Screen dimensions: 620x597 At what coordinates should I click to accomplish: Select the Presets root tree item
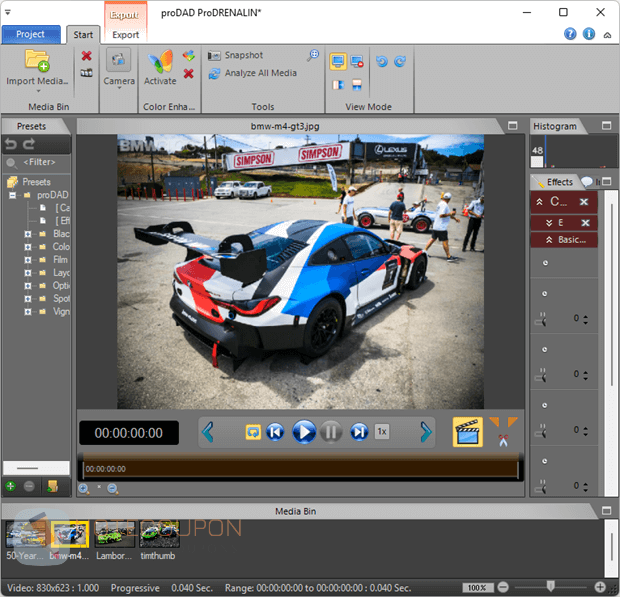pos(29,182)
